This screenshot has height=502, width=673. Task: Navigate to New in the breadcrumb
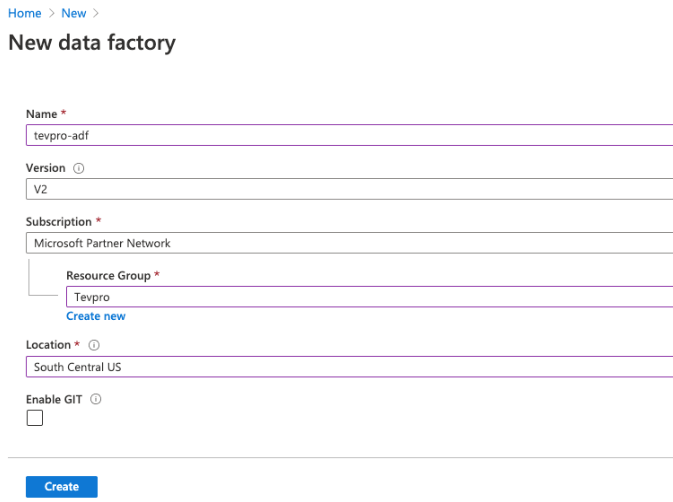click(x=73, y=13)
